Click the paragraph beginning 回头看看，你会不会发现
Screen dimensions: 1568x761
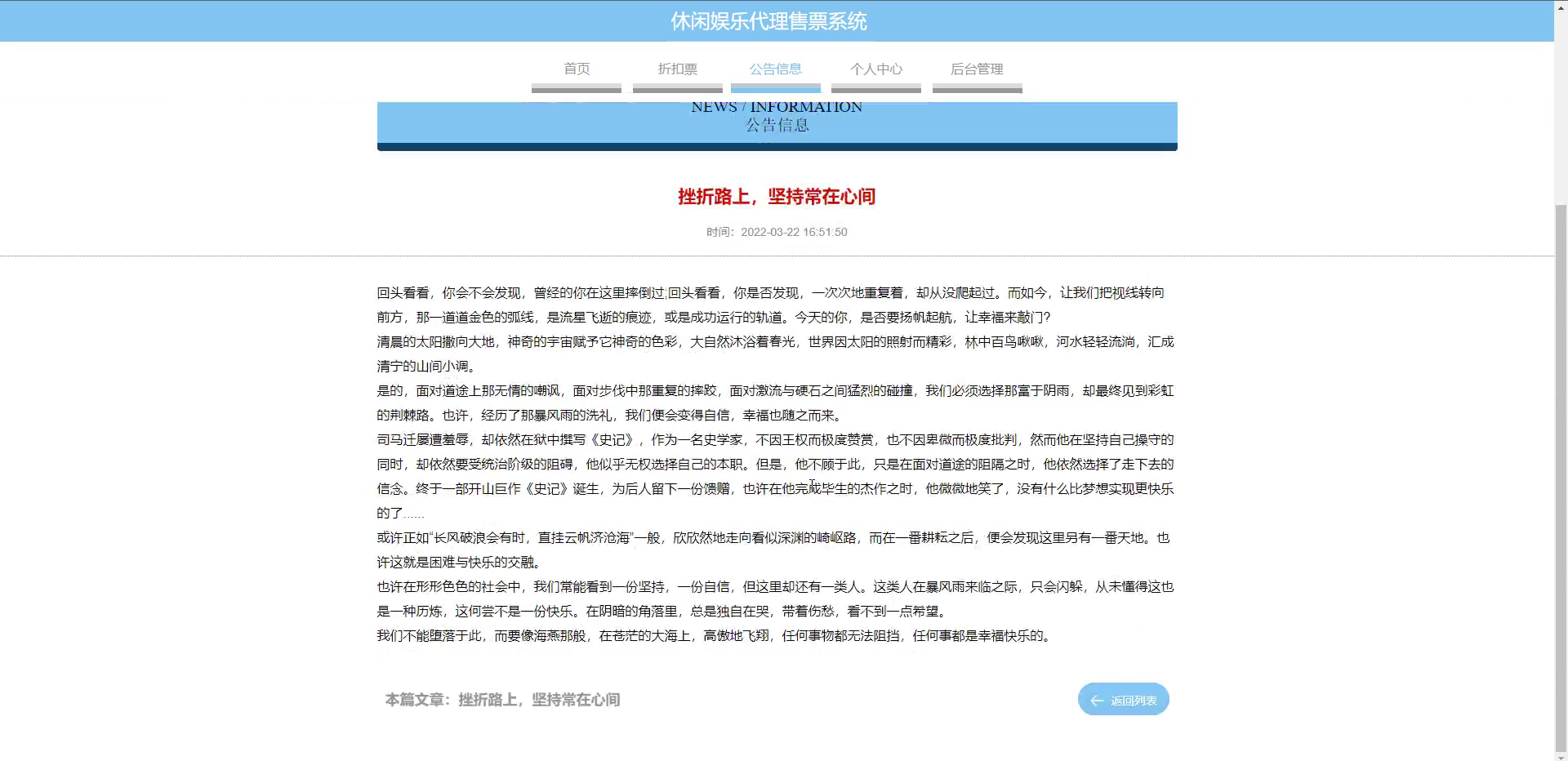(x=771, y=305)
